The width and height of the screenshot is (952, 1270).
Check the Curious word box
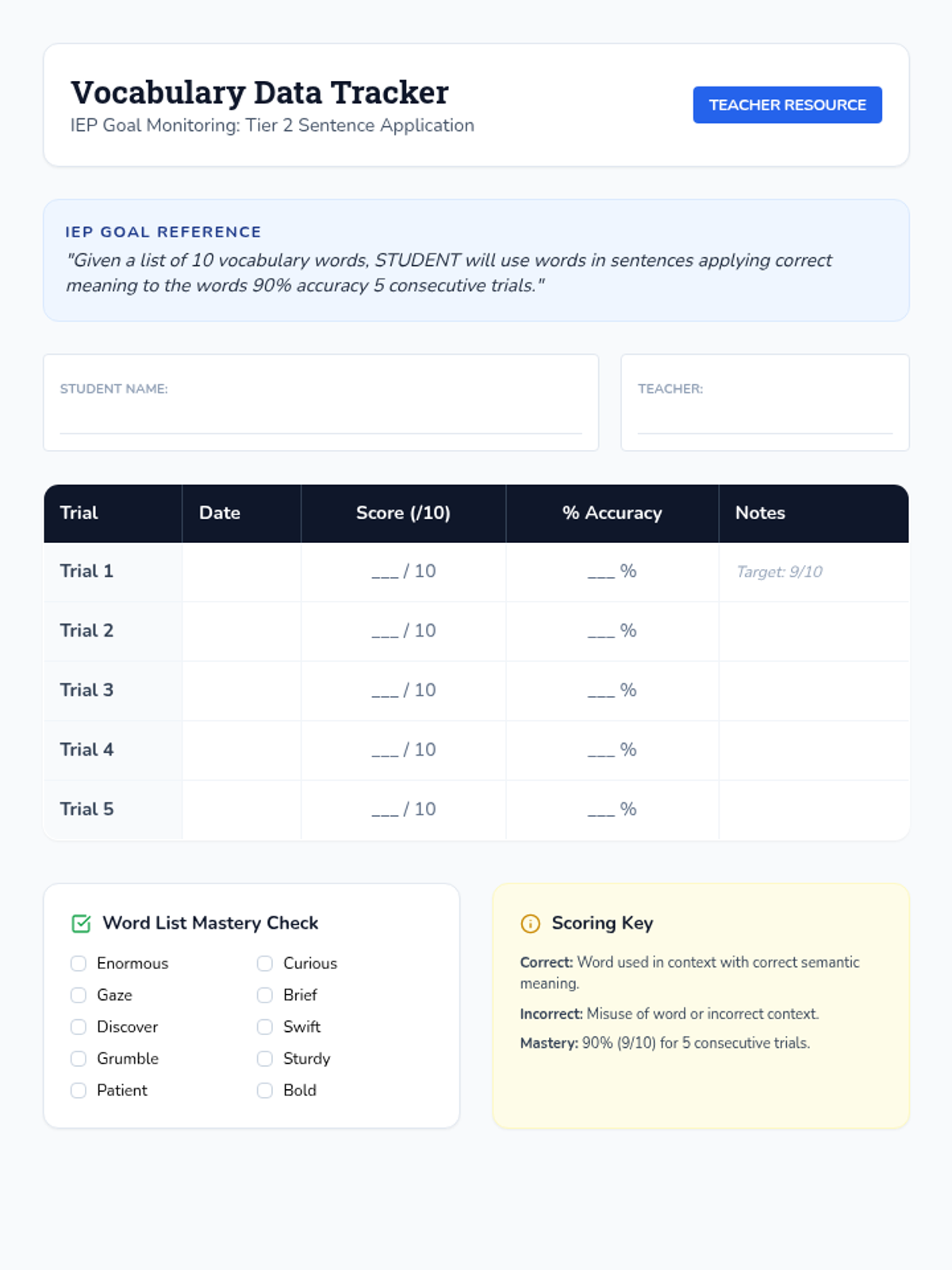[x=265, y=963]
